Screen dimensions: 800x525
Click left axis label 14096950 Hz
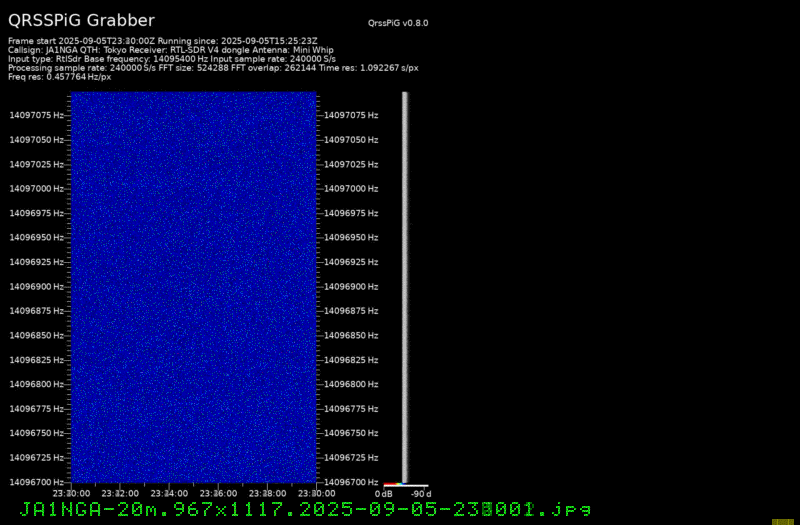[x=36, y=238]
